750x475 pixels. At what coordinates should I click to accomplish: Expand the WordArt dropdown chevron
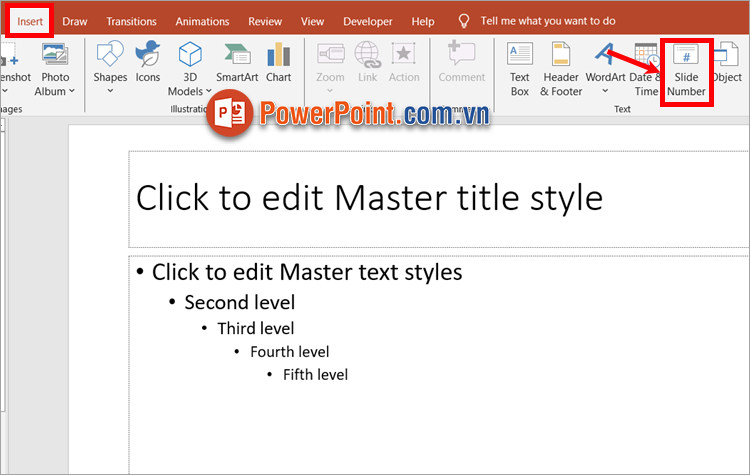(x=605, y=90)
